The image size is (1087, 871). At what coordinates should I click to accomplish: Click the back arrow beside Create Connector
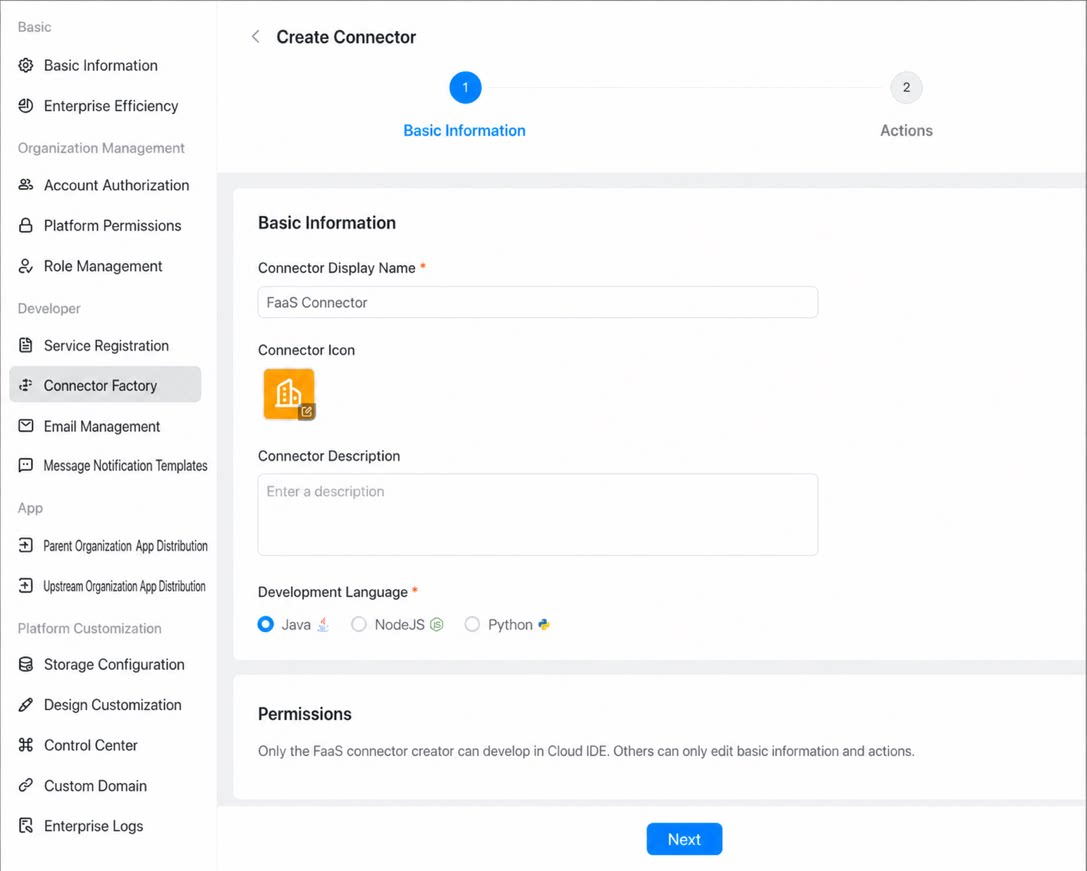point(256,37)
